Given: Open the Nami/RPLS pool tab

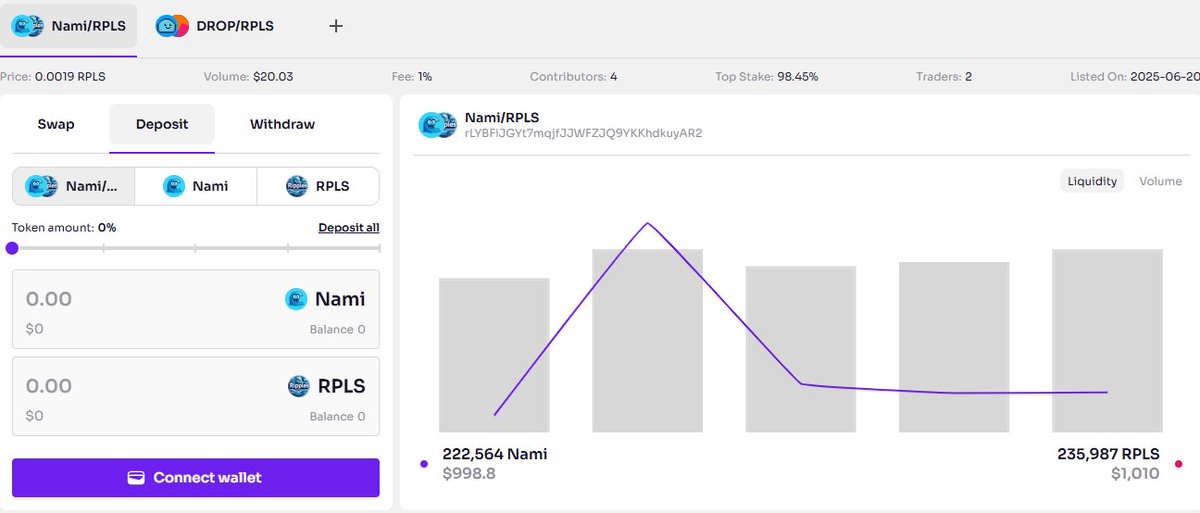Looking at the screenshot, I should coord(68,26).
